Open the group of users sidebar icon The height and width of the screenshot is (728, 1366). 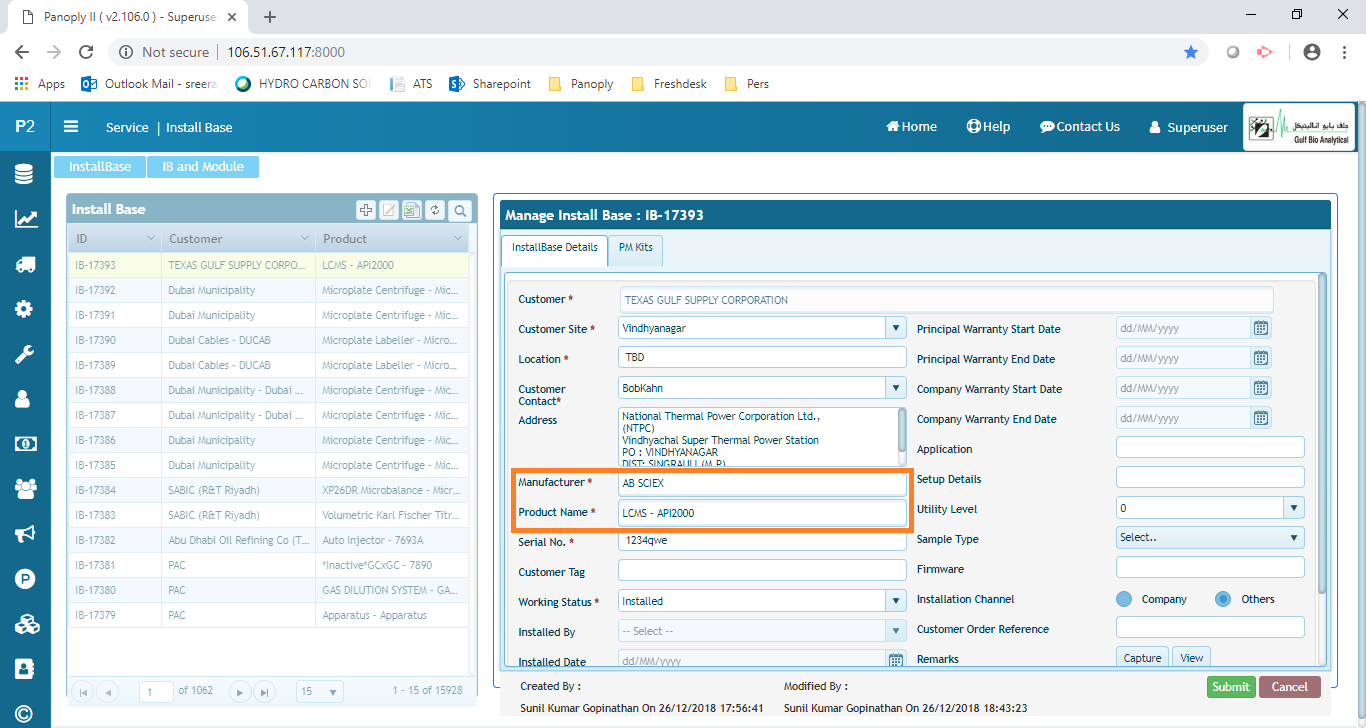coord(24,488)
